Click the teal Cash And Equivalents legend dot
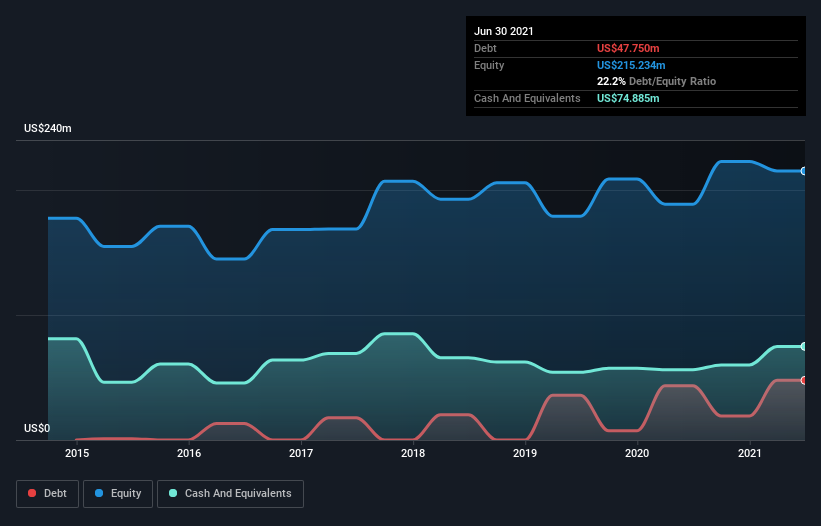The image size is (821, 526). pyautogui.click(x=173, y=493)
